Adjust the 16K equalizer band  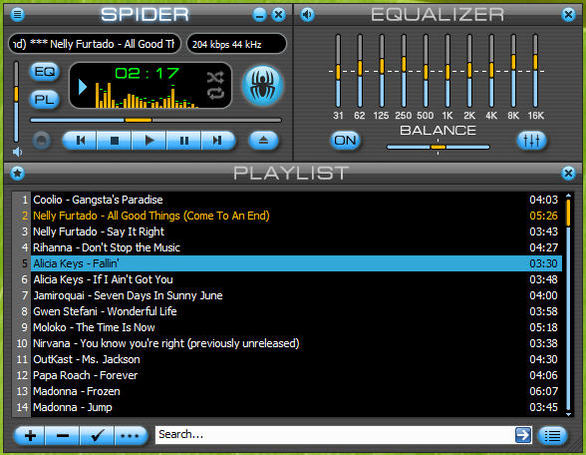[535, 71]
